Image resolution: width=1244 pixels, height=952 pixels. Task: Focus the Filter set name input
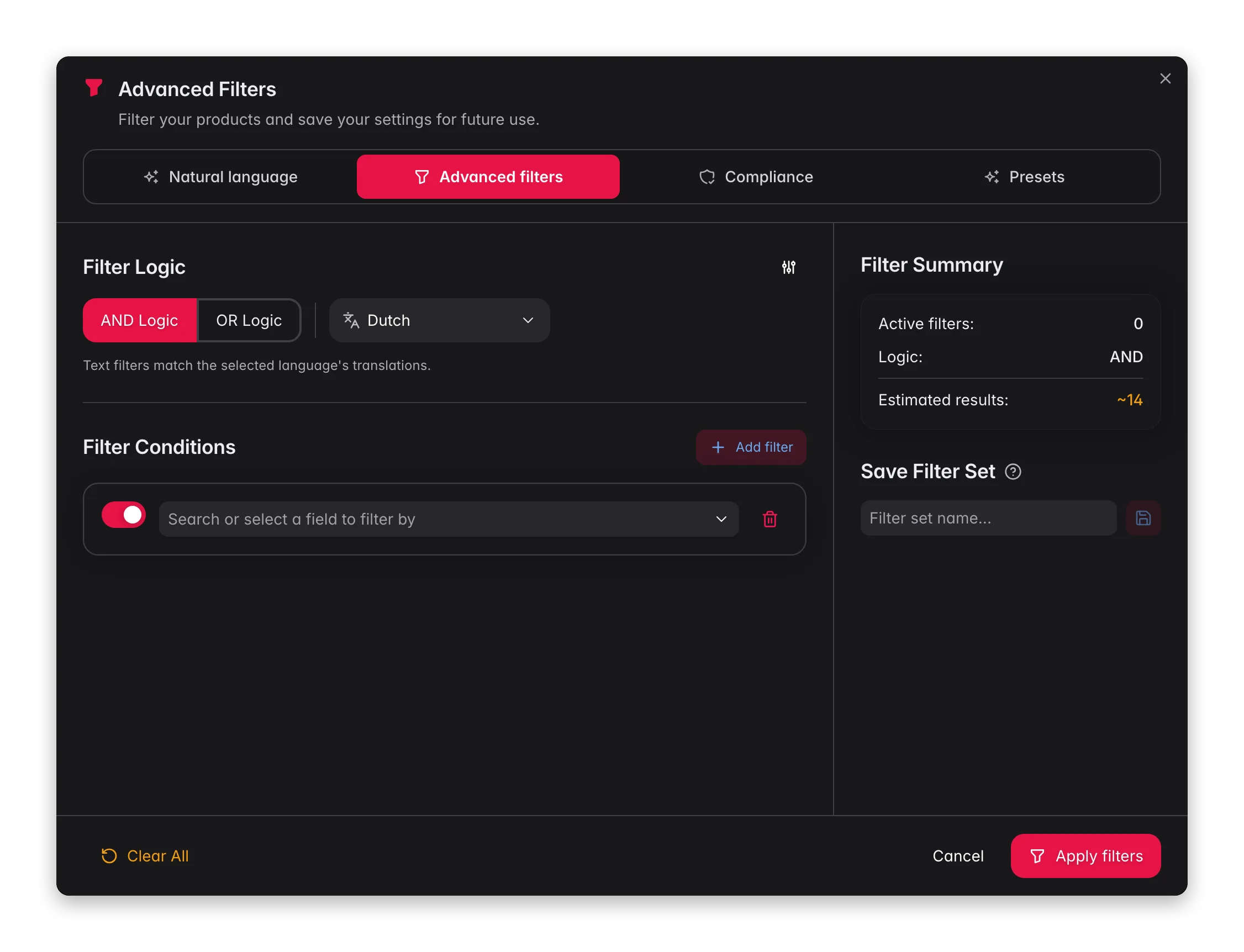click(x=988, y=518)
